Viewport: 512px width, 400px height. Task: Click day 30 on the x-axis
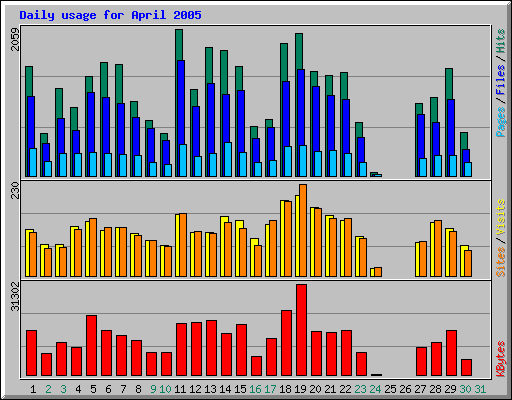pyautogui.click(x=465, y=389)
